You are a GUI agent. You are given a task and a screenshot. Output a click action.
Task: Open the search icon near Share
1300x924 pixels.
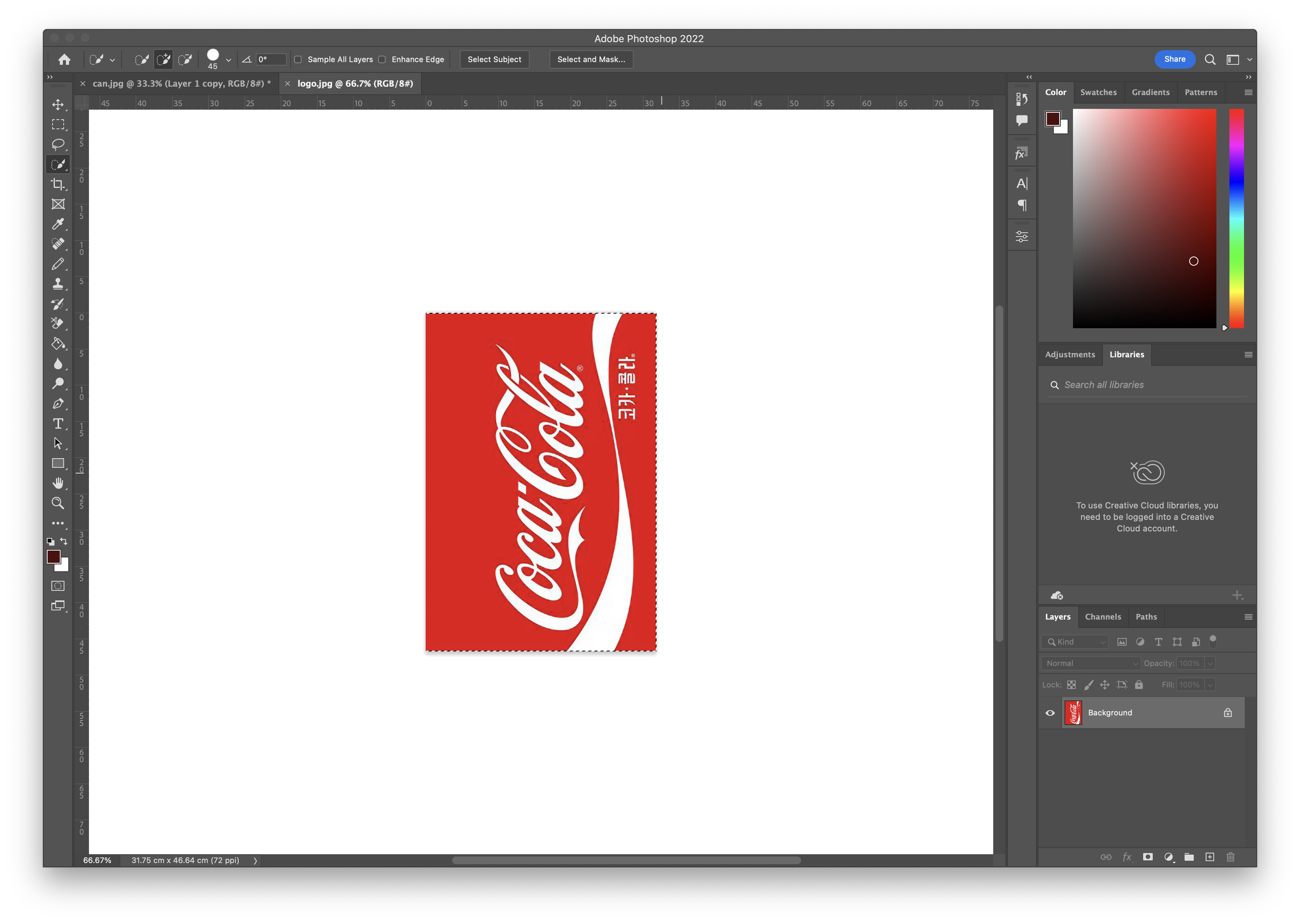[x=1209, y=59]
